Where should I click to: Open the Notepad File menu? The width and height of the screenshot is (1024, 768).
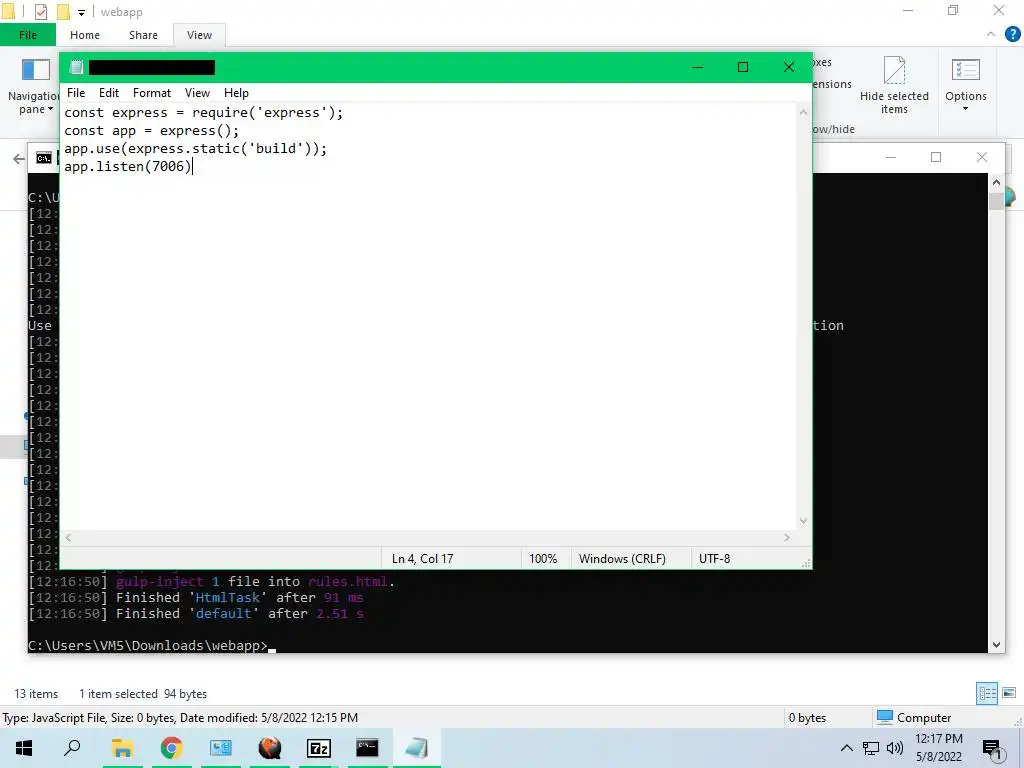76,93
